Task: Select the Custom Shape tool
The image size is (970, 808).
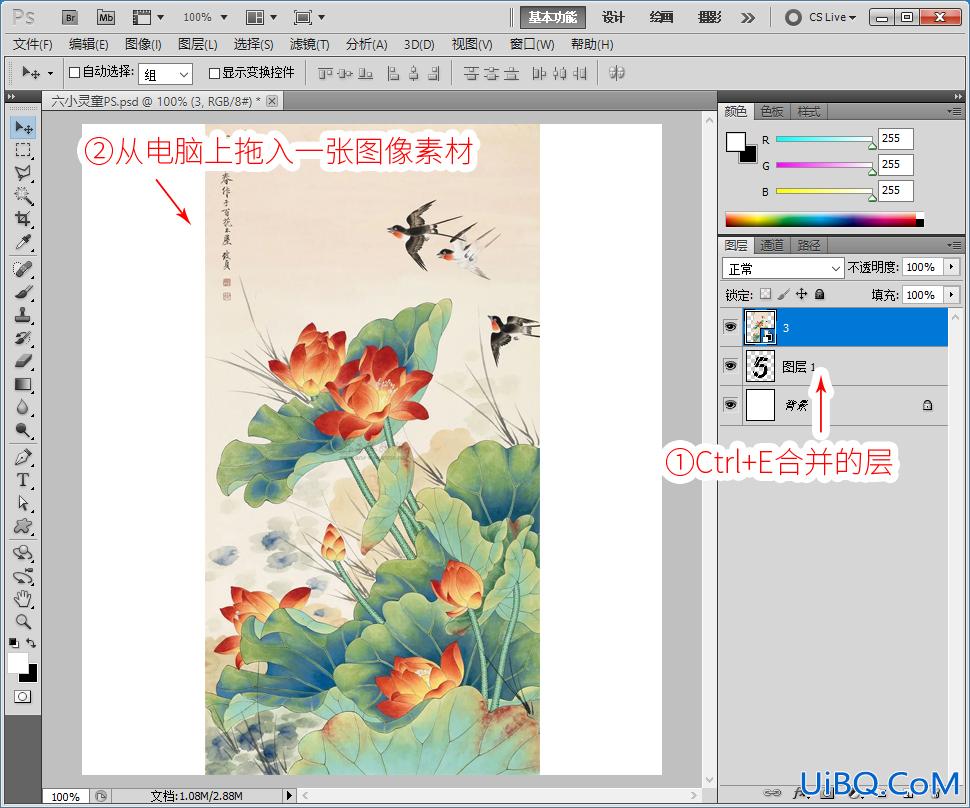Action: [x=24, y=526]
